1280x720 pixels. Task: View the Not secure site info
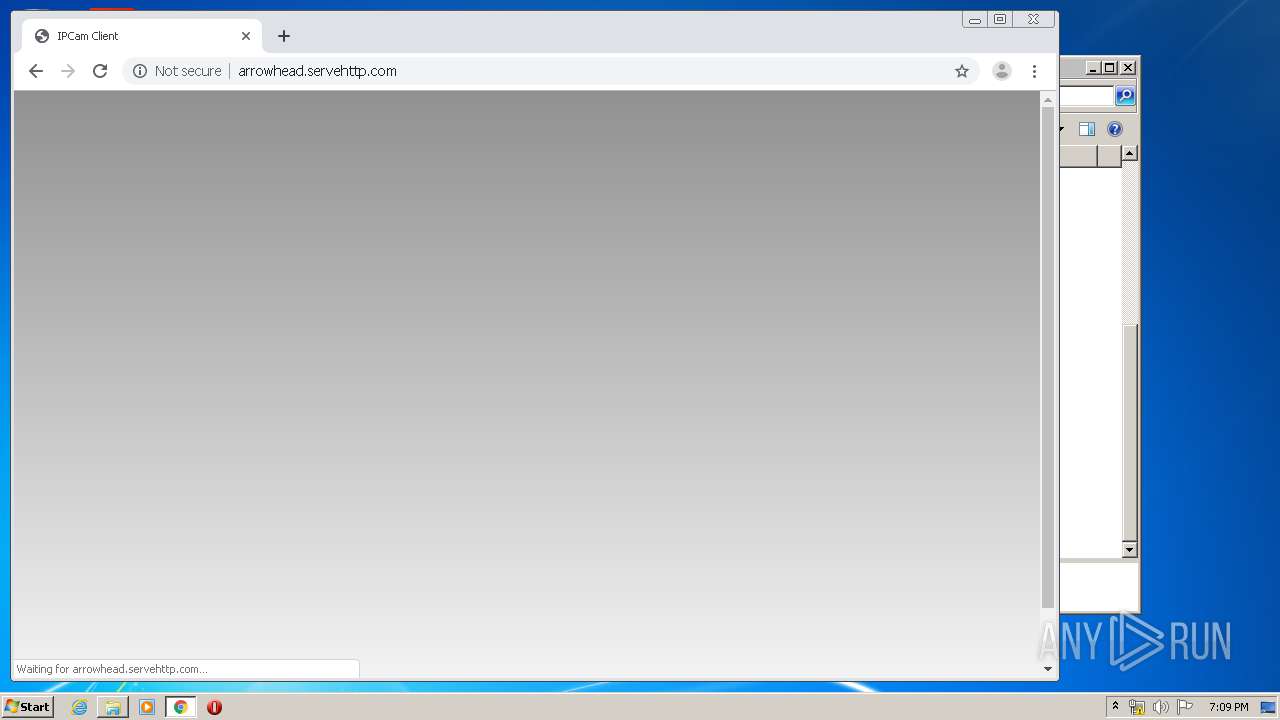pos(177,71)
